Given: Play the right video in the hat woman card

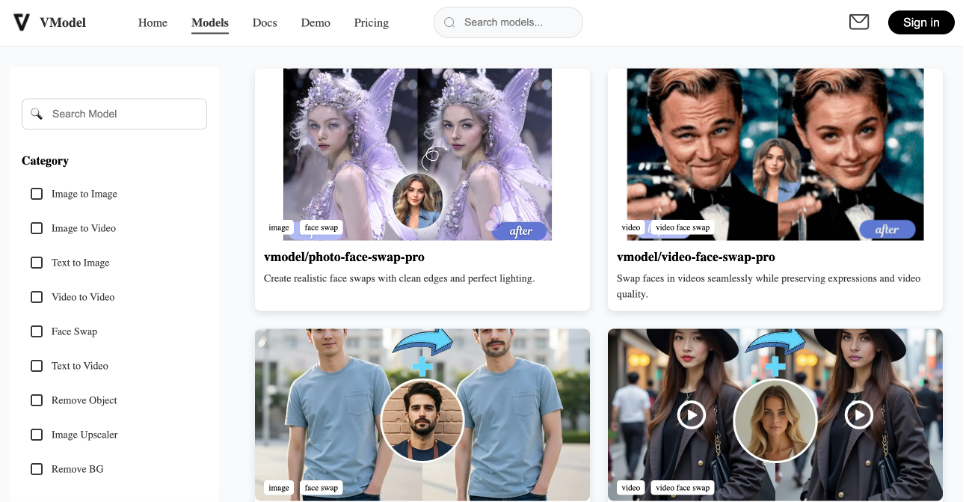Looking at the screenshot, I should [859, 415].
